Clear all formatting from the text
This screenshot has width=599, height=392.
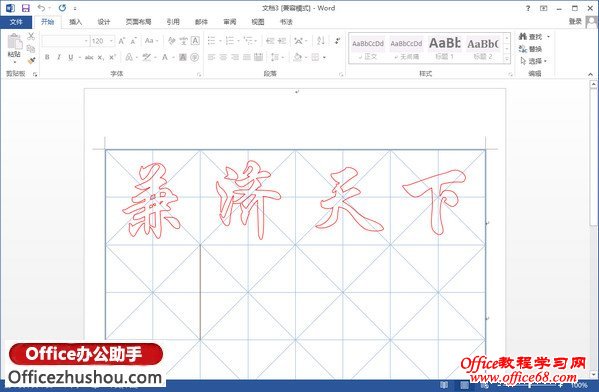[x=172, y=41]
